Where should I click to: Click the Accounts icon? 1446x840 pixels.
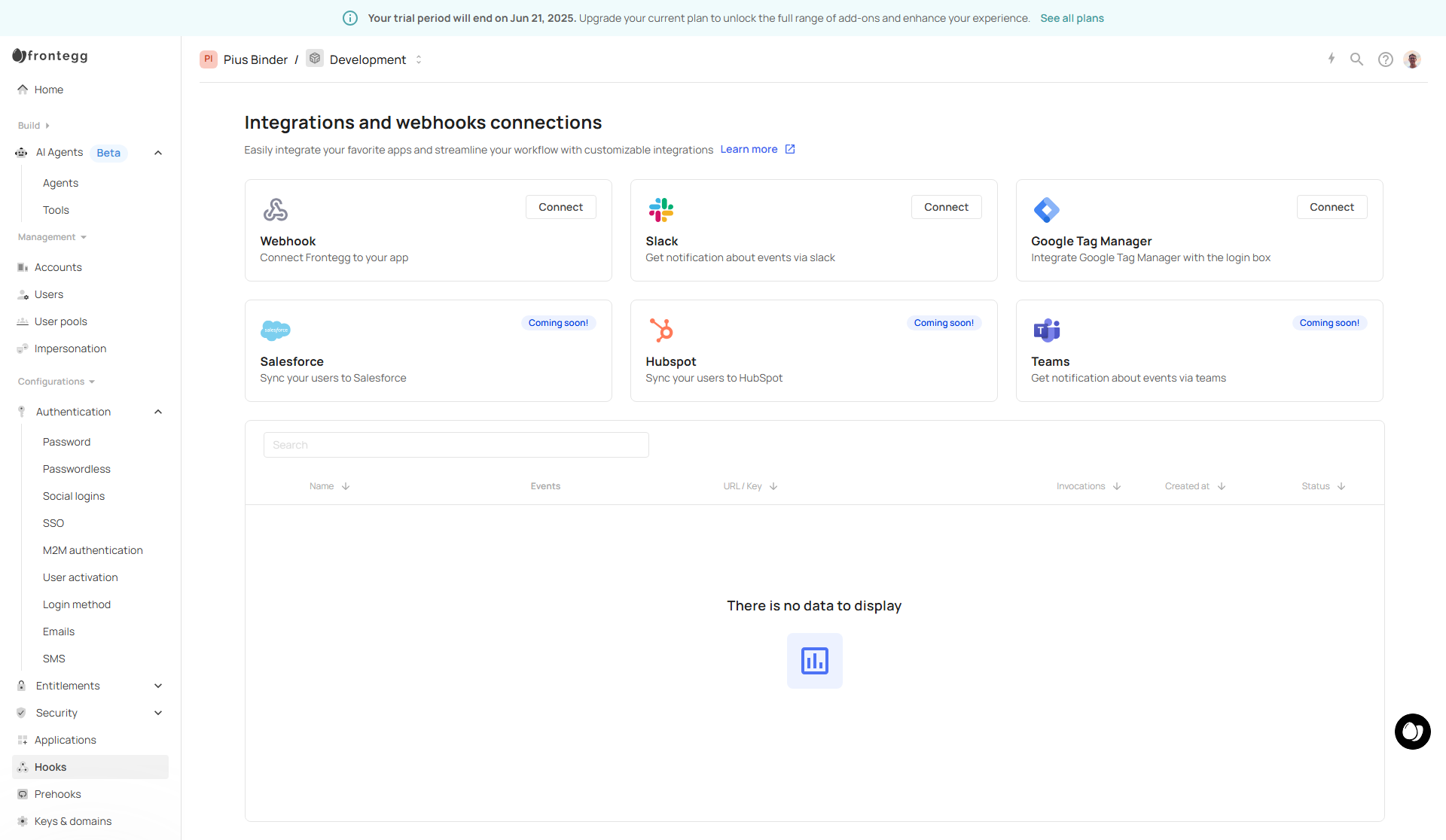pyautogui.click(x=23, y=267)
